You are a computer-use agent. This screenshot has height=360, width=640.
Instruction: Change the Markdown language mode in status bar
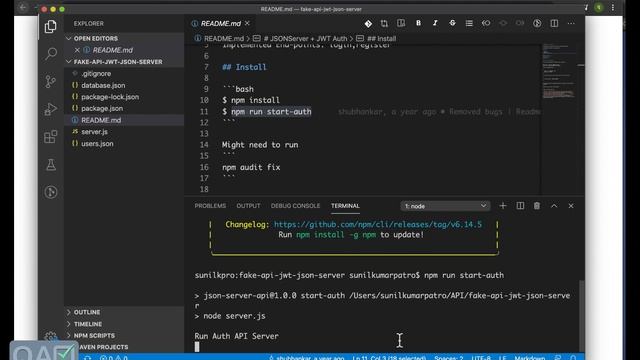529,357
